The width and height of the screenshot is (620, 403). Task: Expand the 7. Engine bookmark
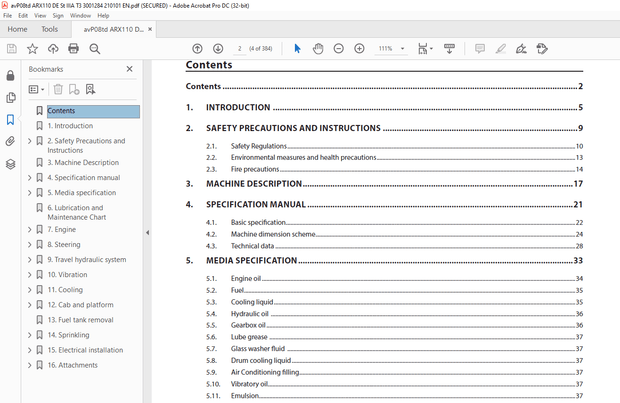point(29,229)
